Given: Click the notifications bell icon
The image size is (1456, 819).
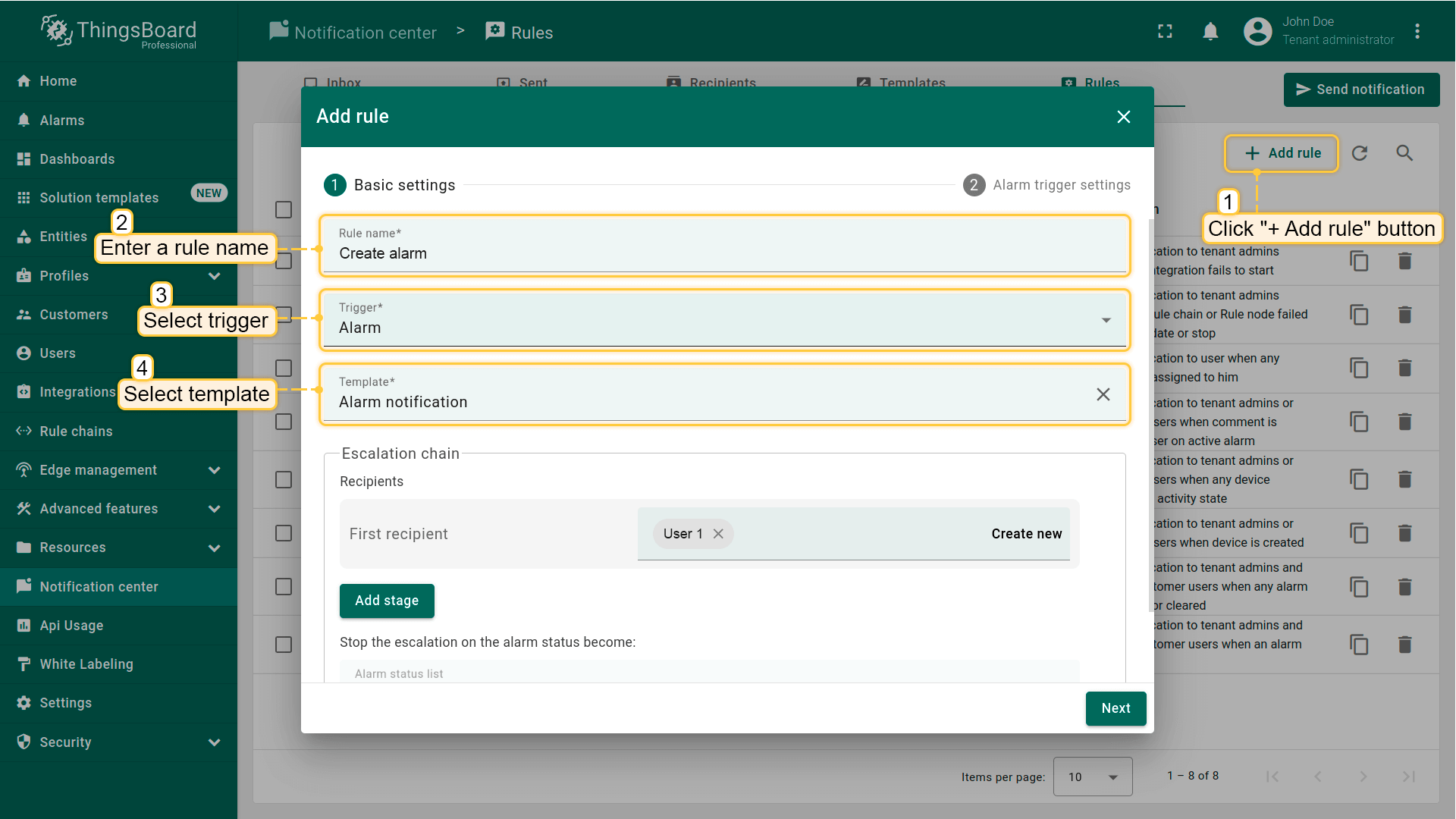Looking at the screenshot, I should click(1210, 32).
